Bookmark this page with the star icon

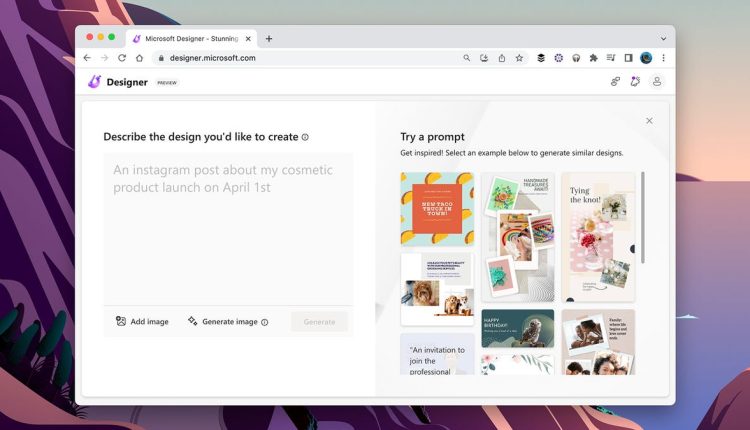[519, 58]
